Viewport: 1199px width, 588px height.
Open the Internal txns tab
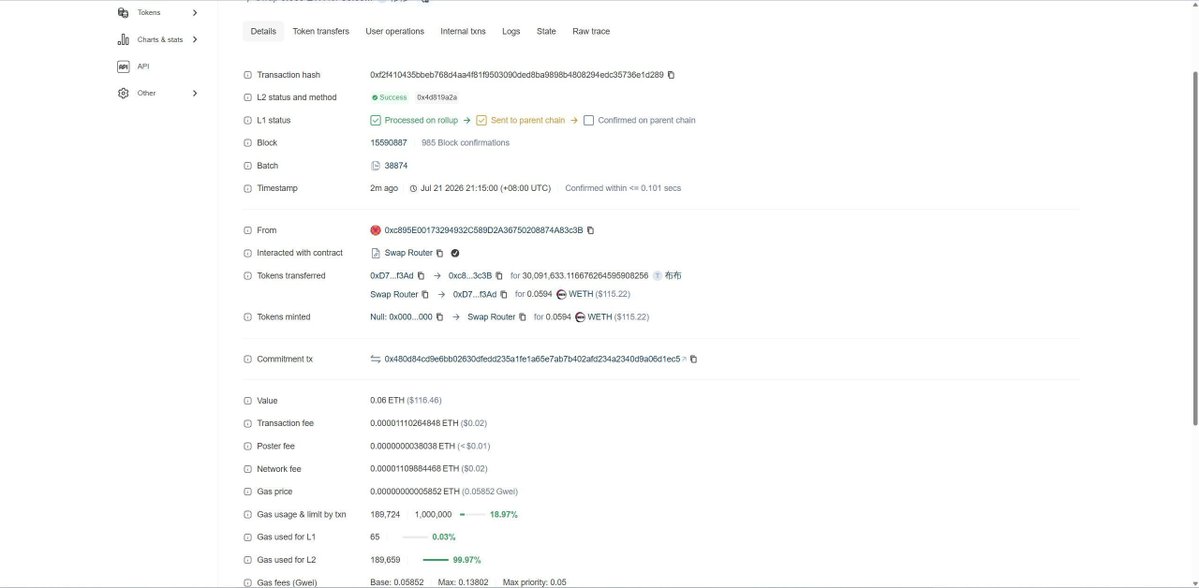point(463,31)
